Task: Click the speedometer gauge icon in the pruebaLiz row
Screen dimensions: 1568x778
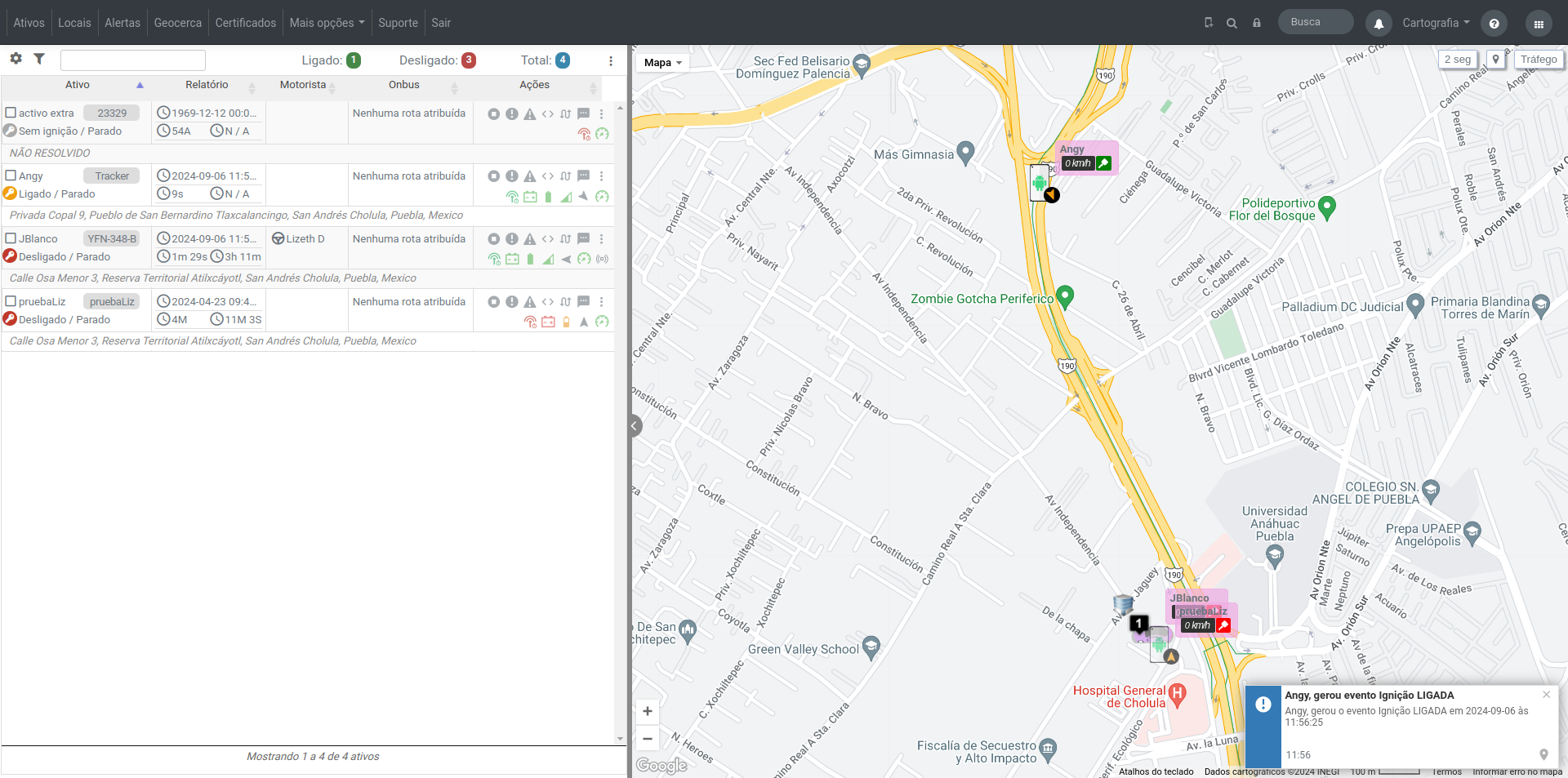Action: click(x=602, y=322)
